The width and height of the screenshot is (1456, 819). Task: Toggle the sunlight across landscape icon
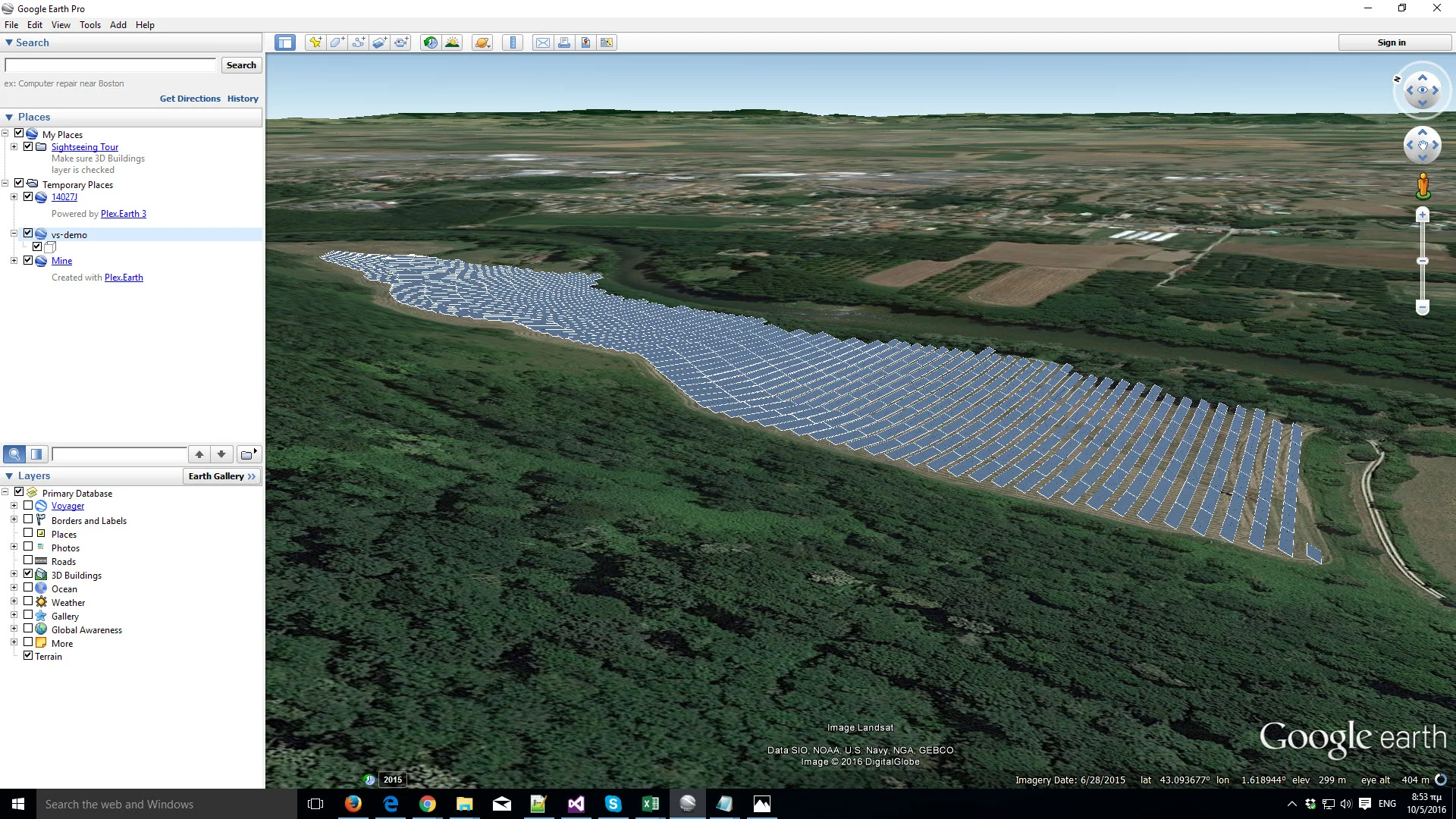coord(452,42)
